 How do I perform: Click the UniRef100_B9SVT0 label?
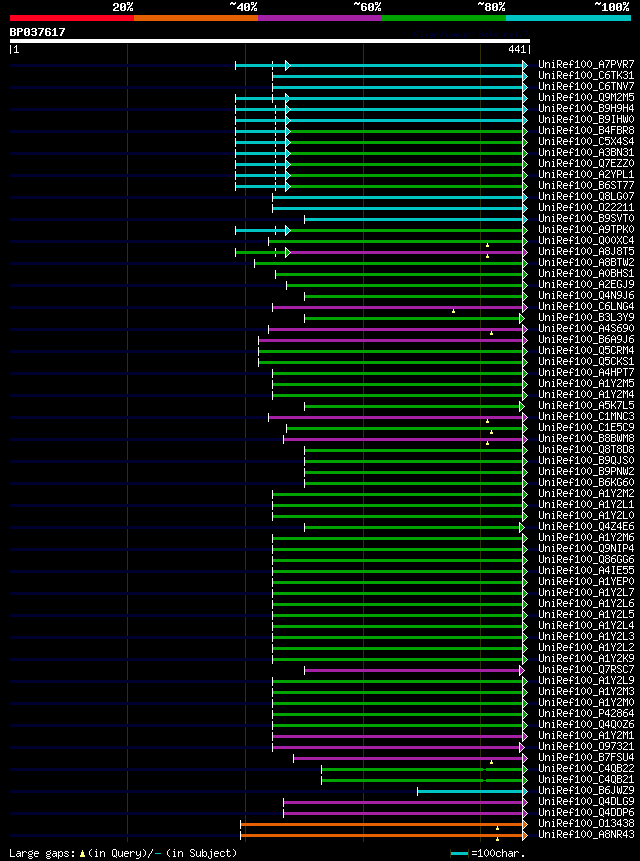pyautogui.click(x=586, y=219)
